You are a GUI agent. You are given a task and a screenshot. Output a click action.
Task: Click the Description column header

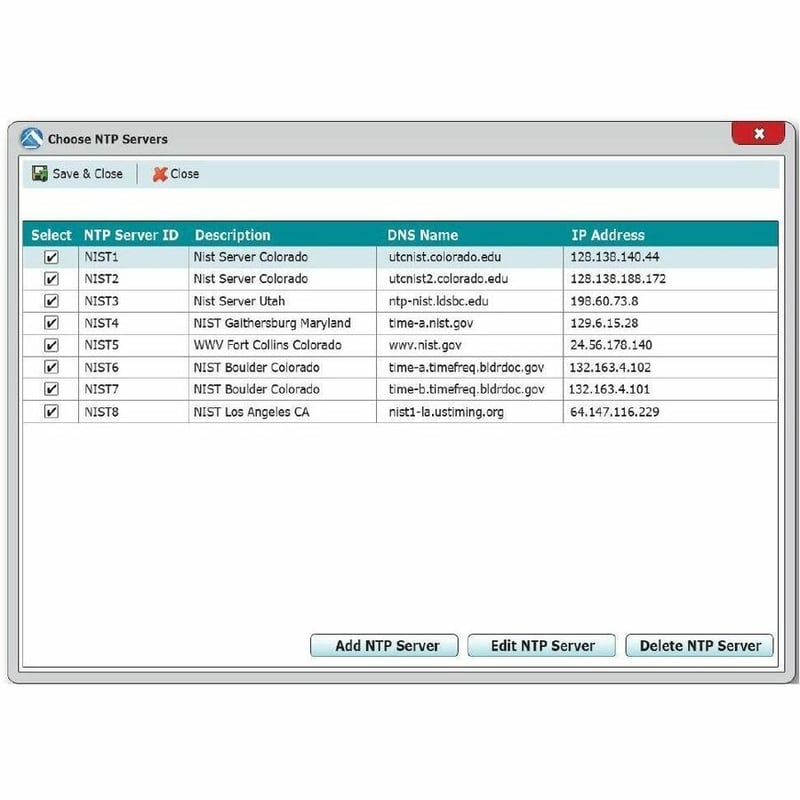(x=233, y=235)
